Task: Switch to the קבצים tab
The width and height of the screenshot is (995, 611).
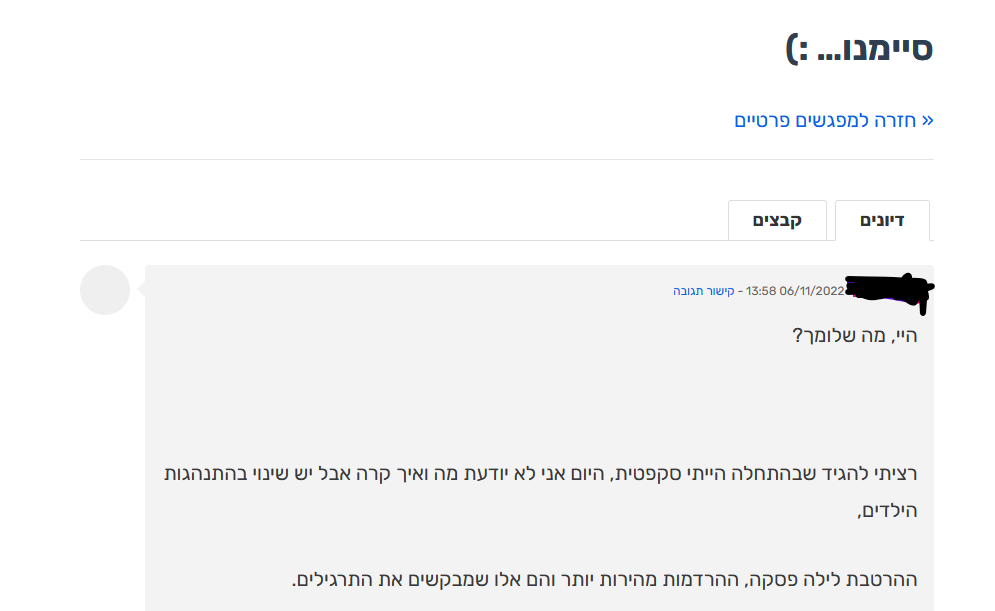Action: (777, 220)
